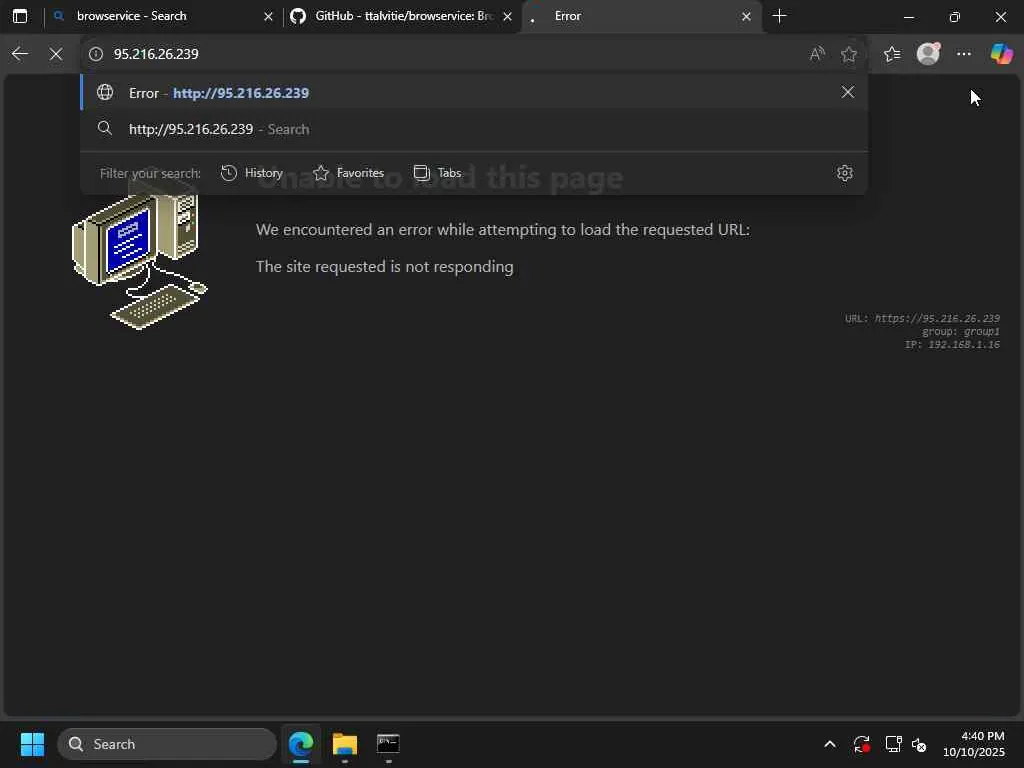Open Settings and more ellipsis menu
The height and width of the screenshot is (768, 1024).
[x=964, y=54]
